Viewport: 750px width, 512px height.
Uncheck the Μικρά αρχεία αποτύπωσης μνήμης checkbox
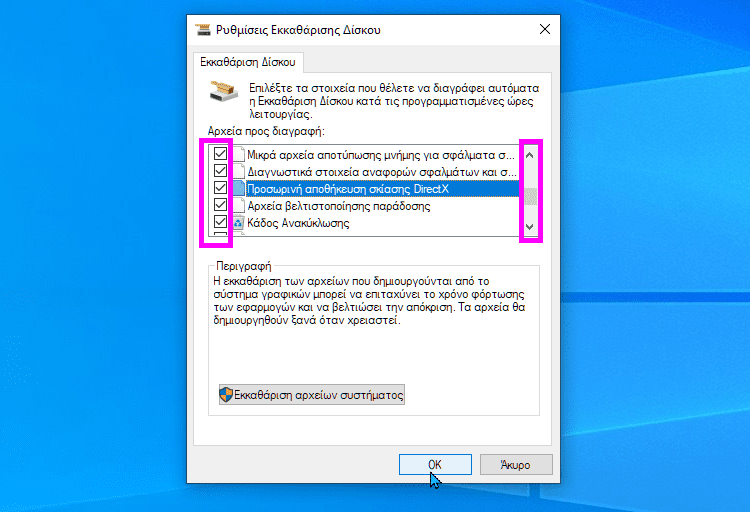tap(220, 154)
